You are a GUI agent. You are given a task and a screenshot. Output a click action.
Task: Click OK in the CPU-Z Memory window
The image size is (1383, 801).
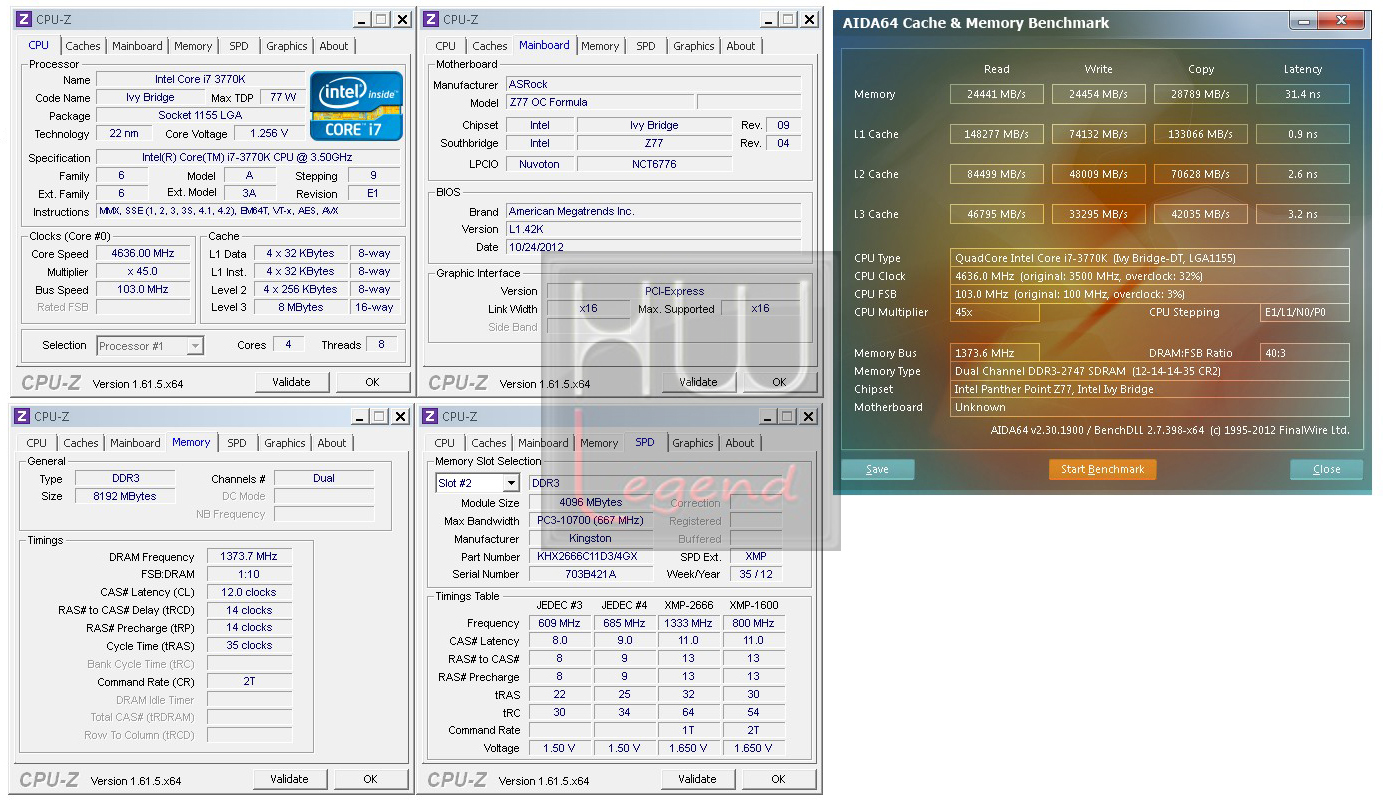(370, 779)
